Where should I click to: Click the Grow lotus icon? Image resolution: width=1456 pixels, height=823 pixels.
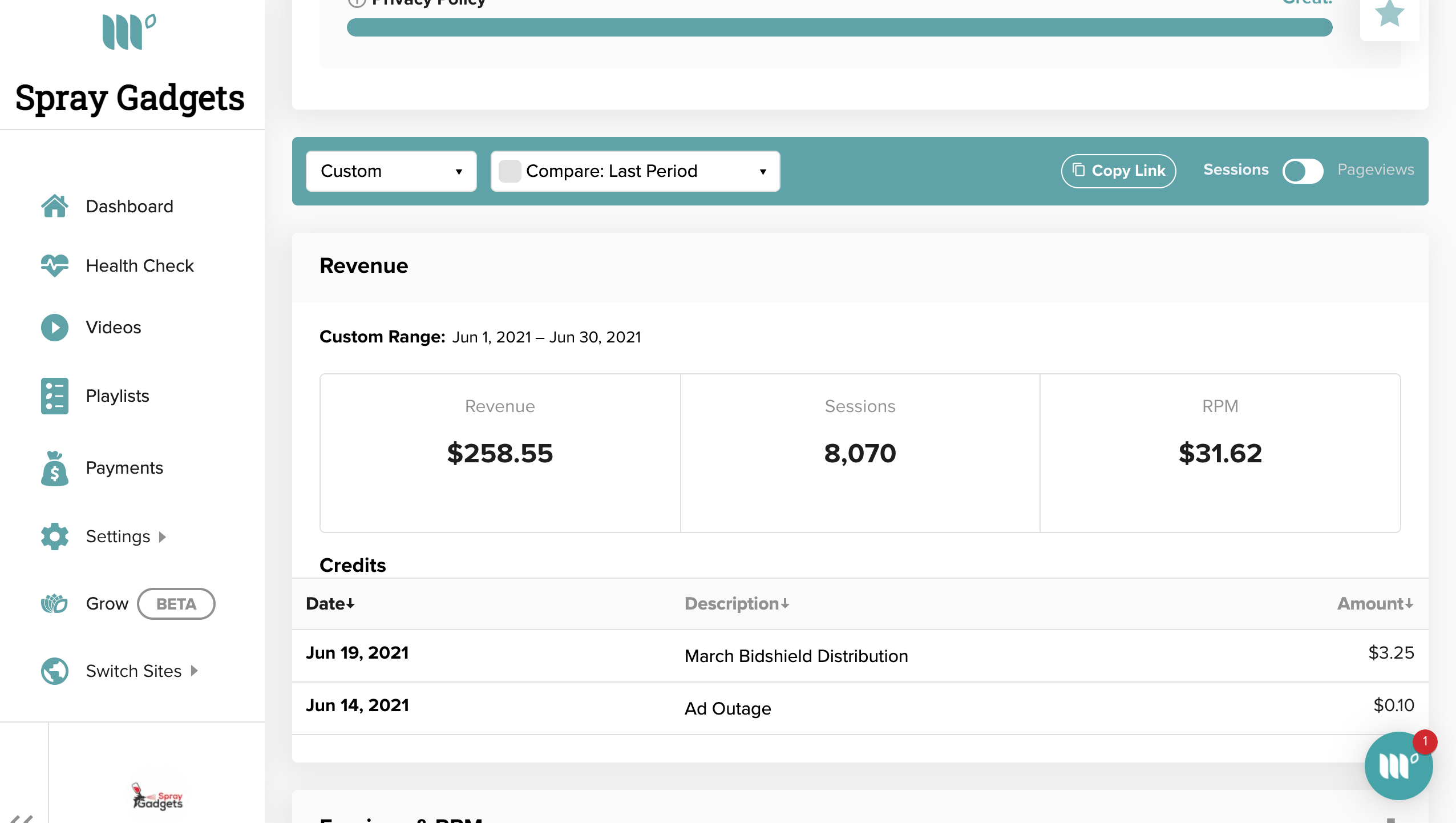pos(54,603)
